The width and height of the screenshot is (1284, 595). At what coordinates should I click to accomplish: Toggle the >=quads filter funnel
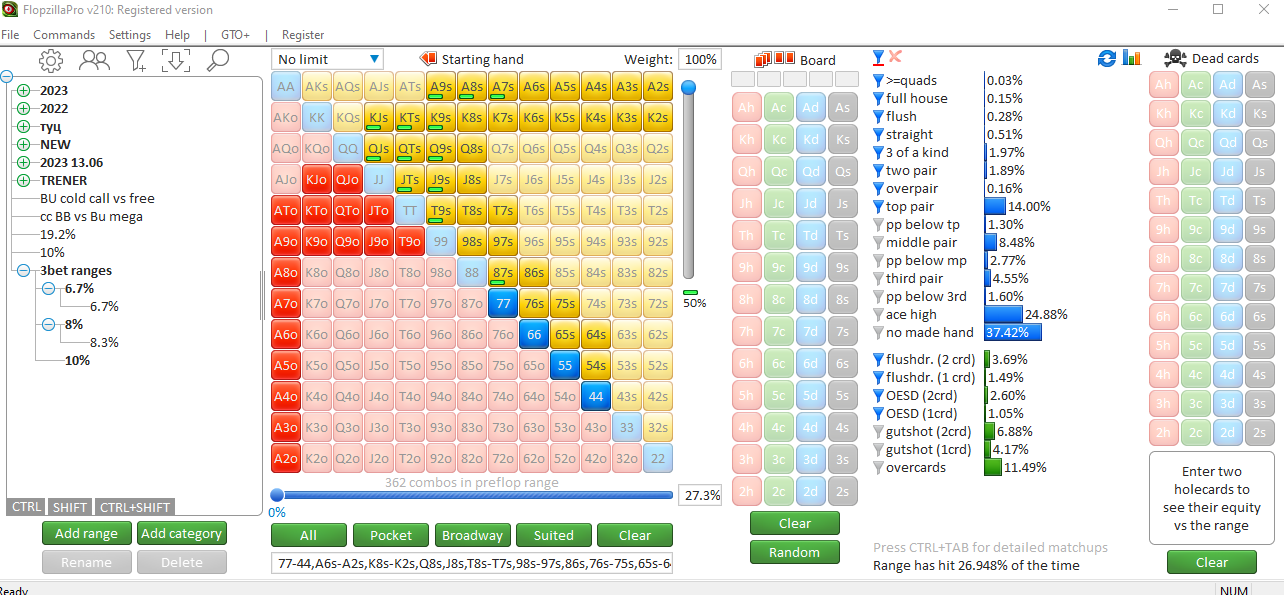tap(879, 81)
